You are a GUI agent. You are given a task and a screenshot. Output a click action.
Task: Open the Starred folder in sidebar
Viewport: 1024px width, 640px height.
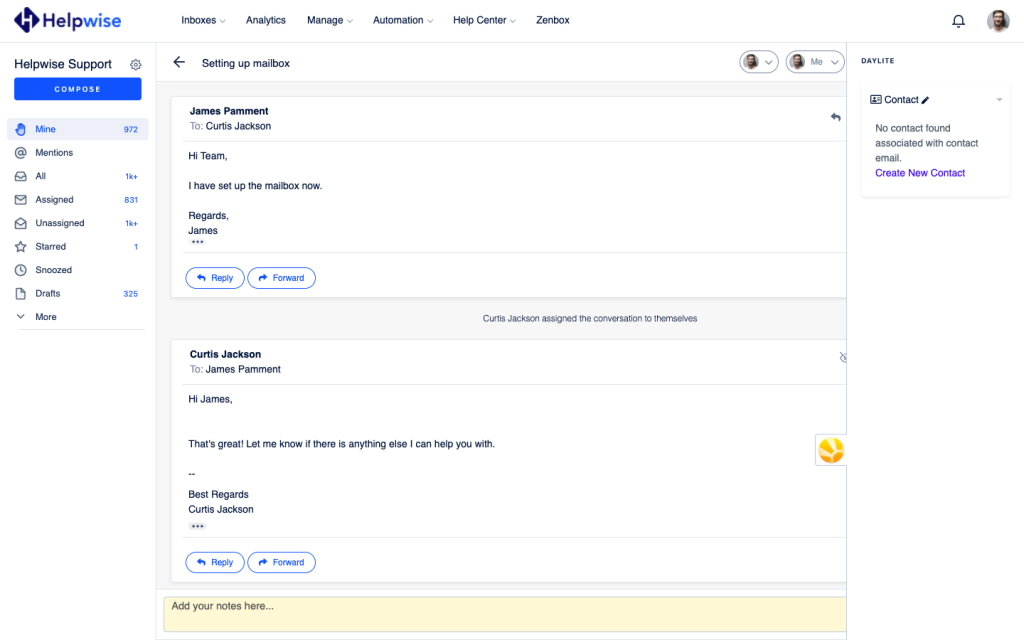[51, 247]
